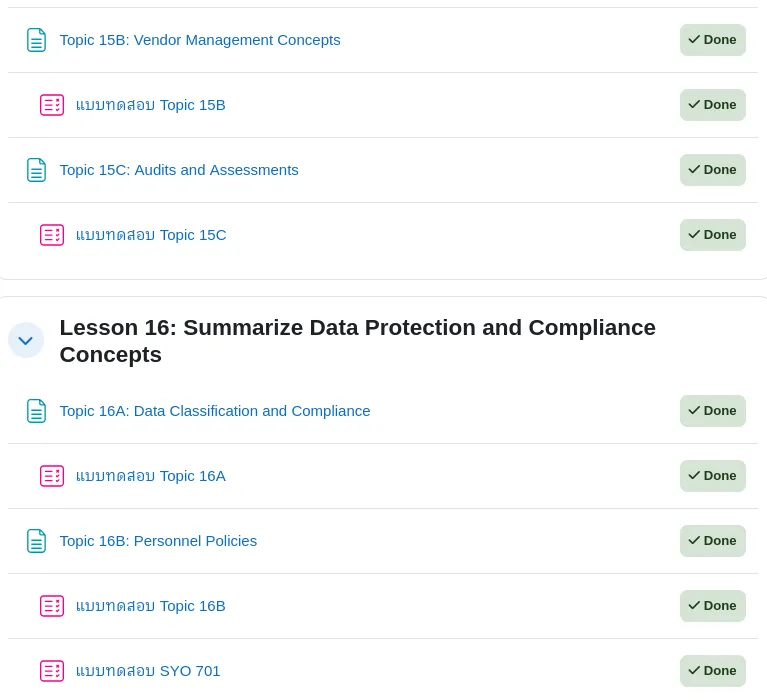The height and width of the screenshot is (700, 767).
Task: Click the Lesson 16 Summarize Data Protection heading
Action: (358, 341)
